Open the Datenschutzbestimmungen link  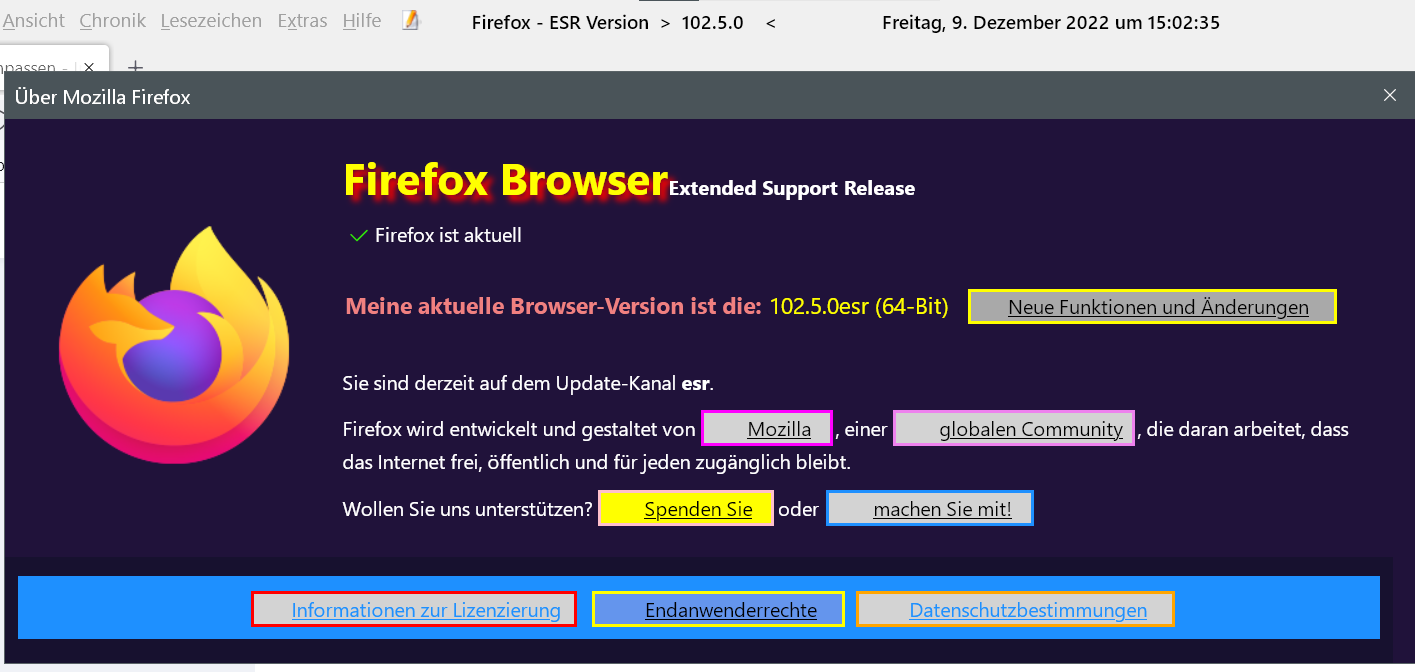[1015, 610]
